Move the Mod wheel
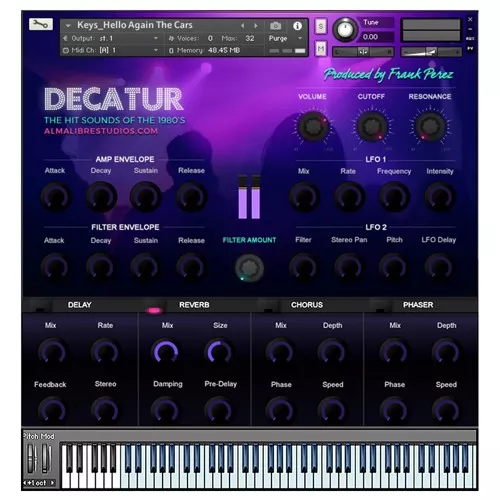500x500 pixels. (x=46, y=459)
